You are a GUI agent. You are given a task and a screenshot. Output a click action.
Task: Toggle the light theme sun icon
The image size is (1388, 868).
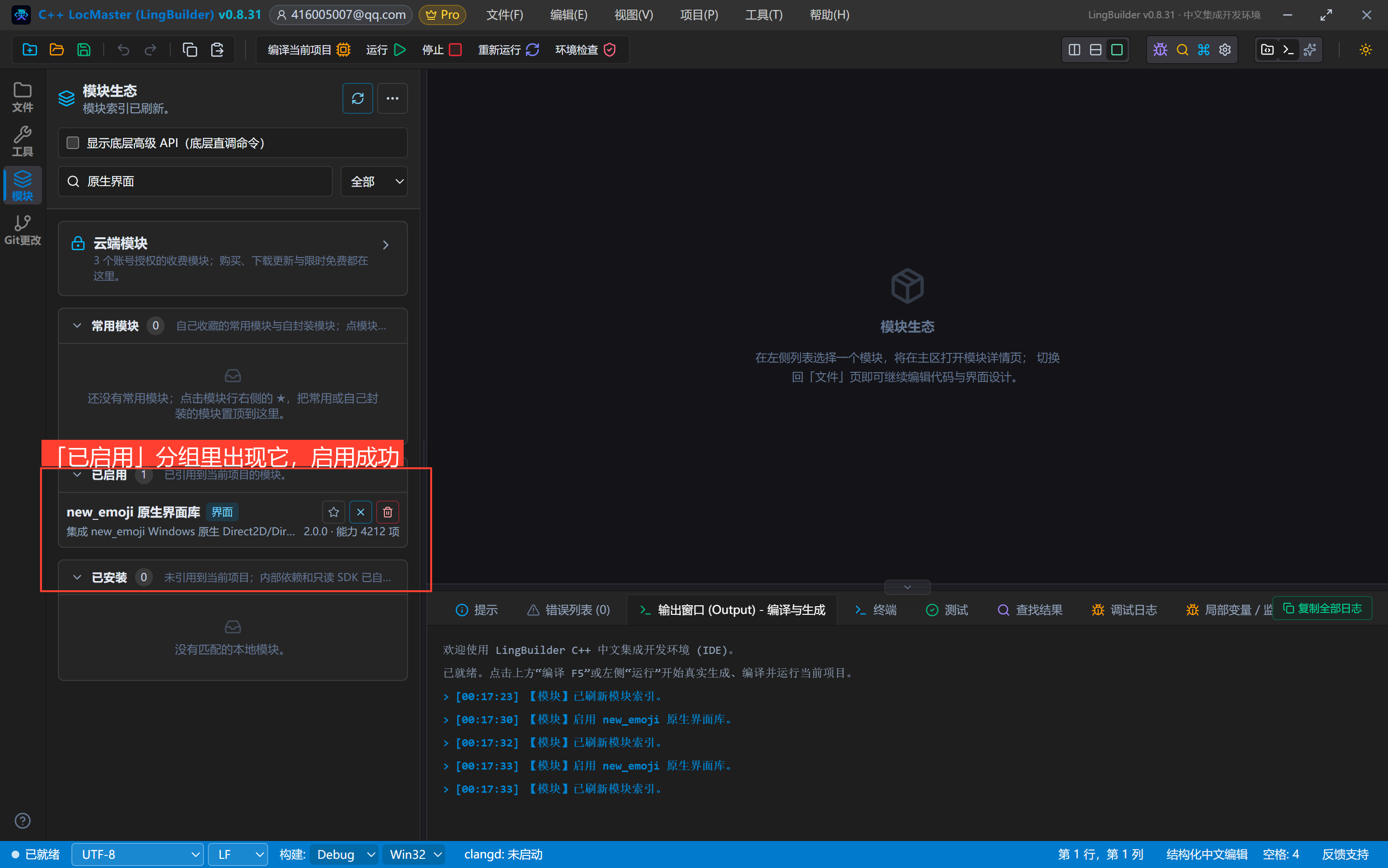point(1366,50)
